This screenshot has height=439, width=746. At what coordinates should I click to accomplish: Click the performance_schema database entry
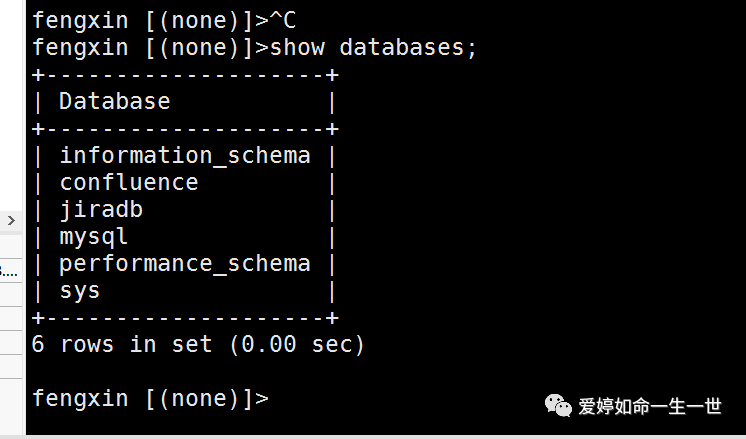coord(185,263)
